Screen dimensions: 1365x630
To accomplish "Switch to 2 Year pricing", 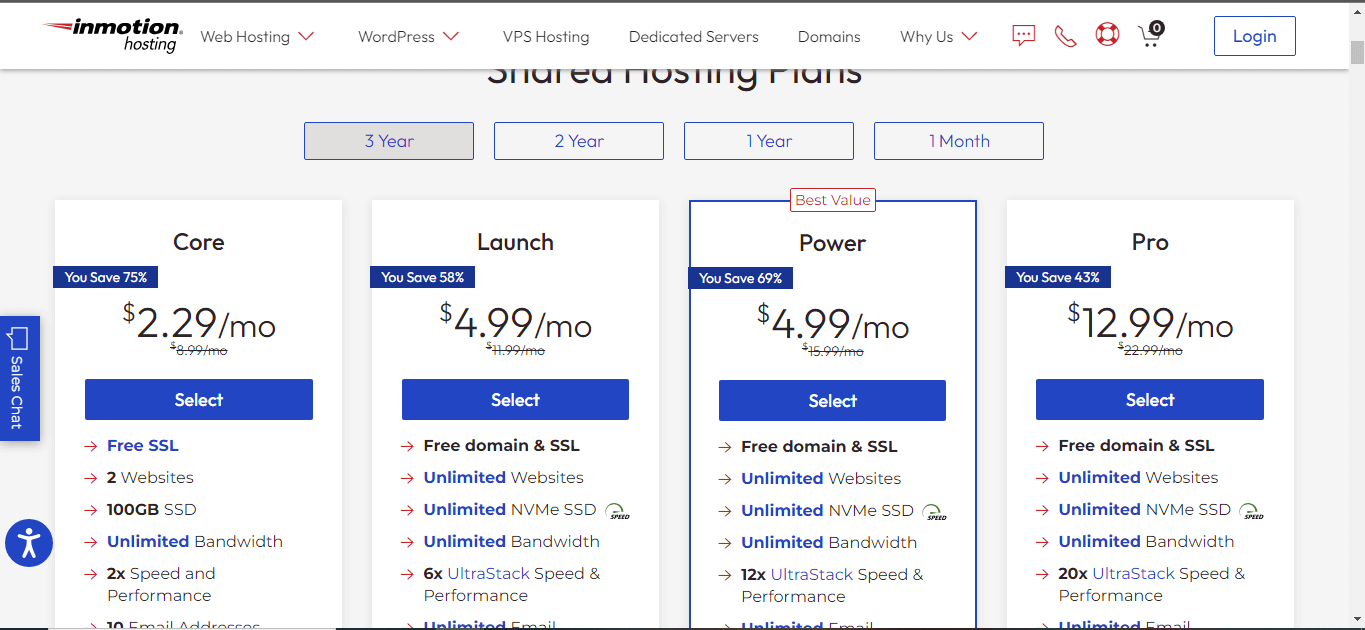I will 578,140.
